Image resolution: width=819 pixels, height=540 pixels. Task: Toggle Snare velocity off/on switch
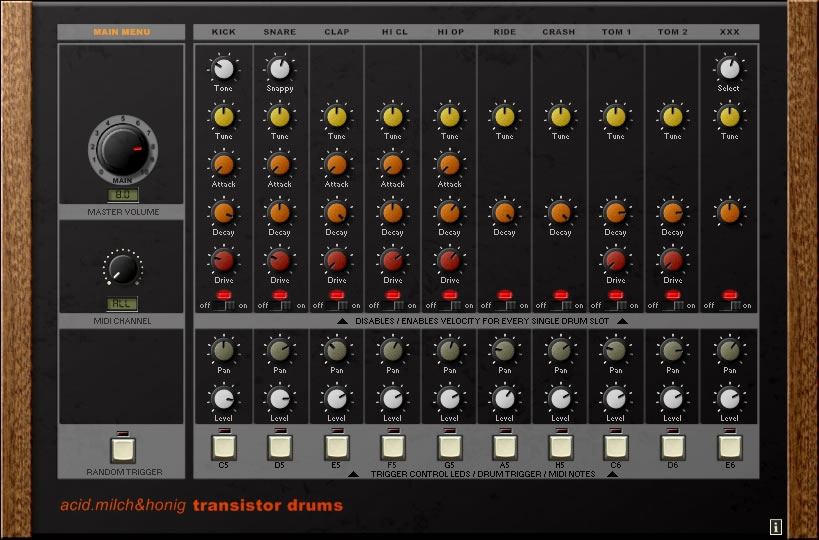(281, 306)
